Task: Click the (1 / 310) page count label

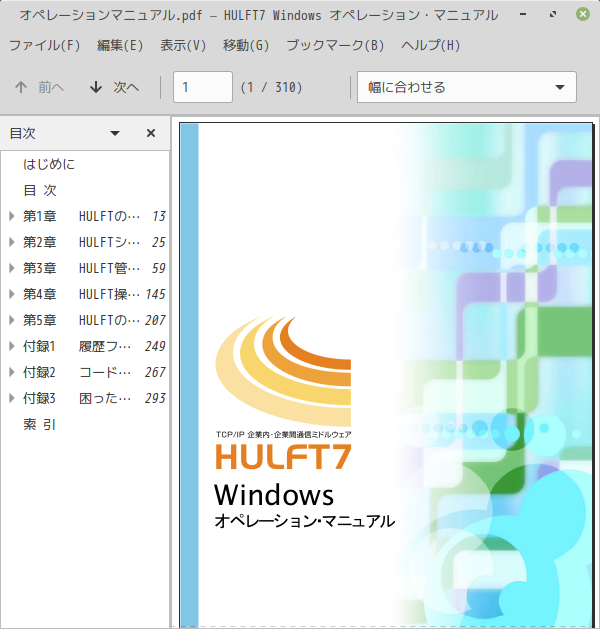Action: 272,87
